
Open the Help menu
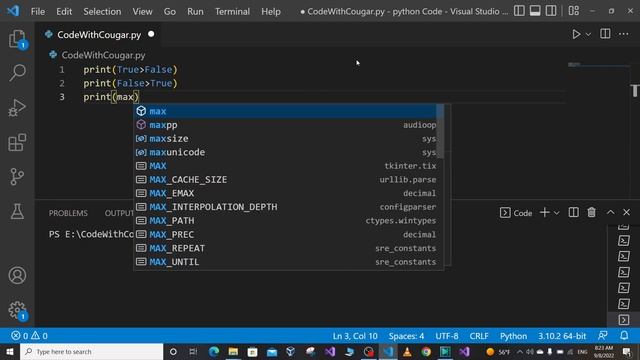pyautogui.click(x=271, y=11)
